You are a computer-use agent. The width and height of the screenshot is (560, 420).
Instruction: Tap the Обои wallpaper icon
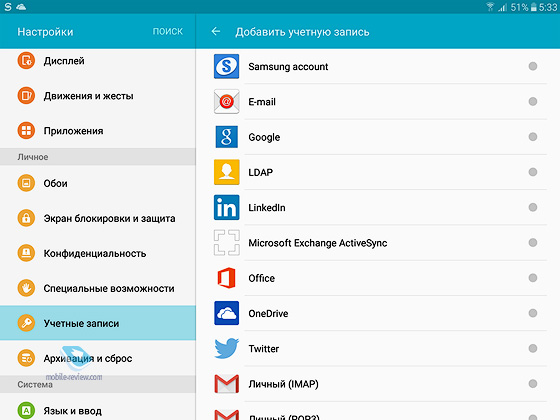[26, 183]
